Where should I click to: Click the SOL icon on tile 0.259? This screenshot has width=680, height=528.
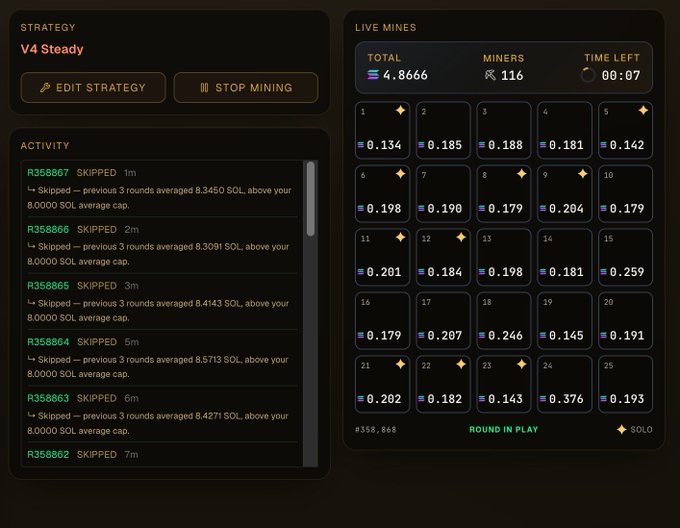point(603,272)
